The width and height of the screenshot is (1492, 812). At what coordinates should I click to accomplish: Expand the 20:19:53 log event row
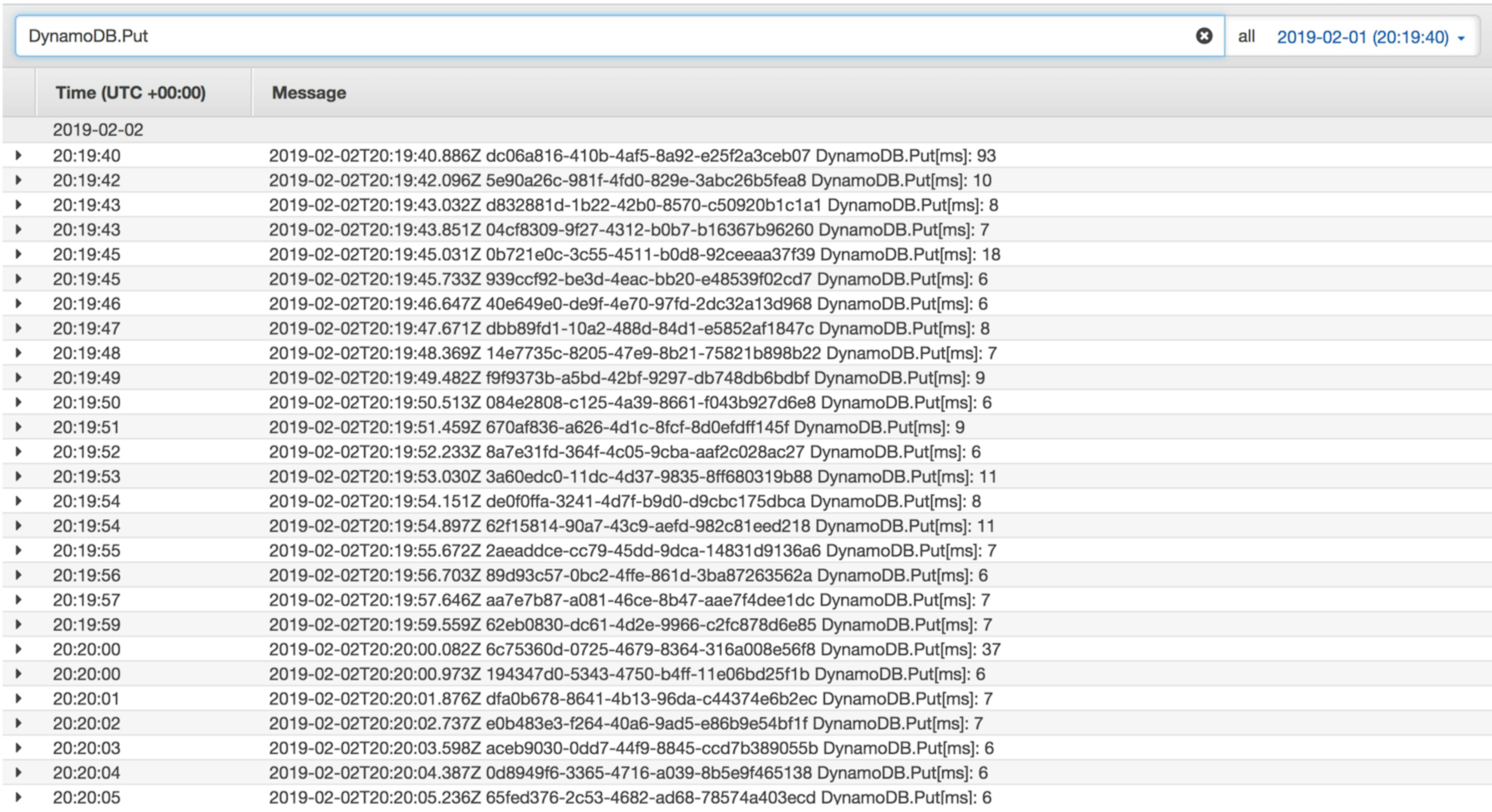click(x=19, y=476)
